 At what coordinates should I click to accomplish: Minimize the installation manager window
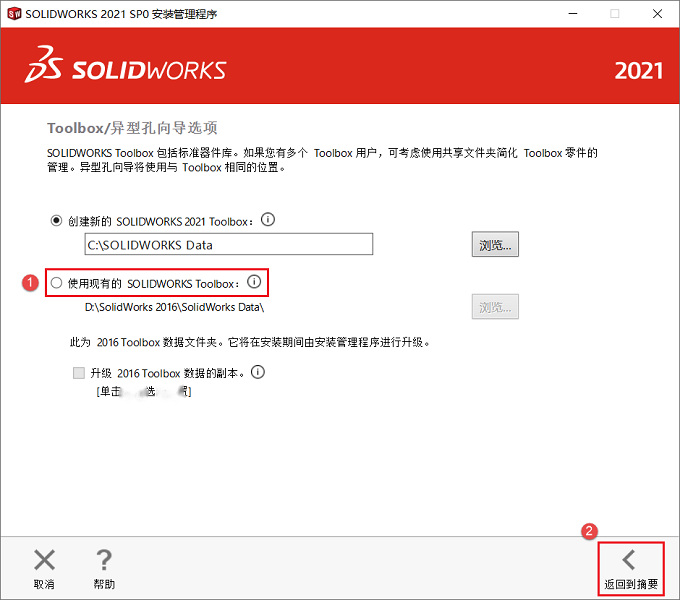[572, 14]
